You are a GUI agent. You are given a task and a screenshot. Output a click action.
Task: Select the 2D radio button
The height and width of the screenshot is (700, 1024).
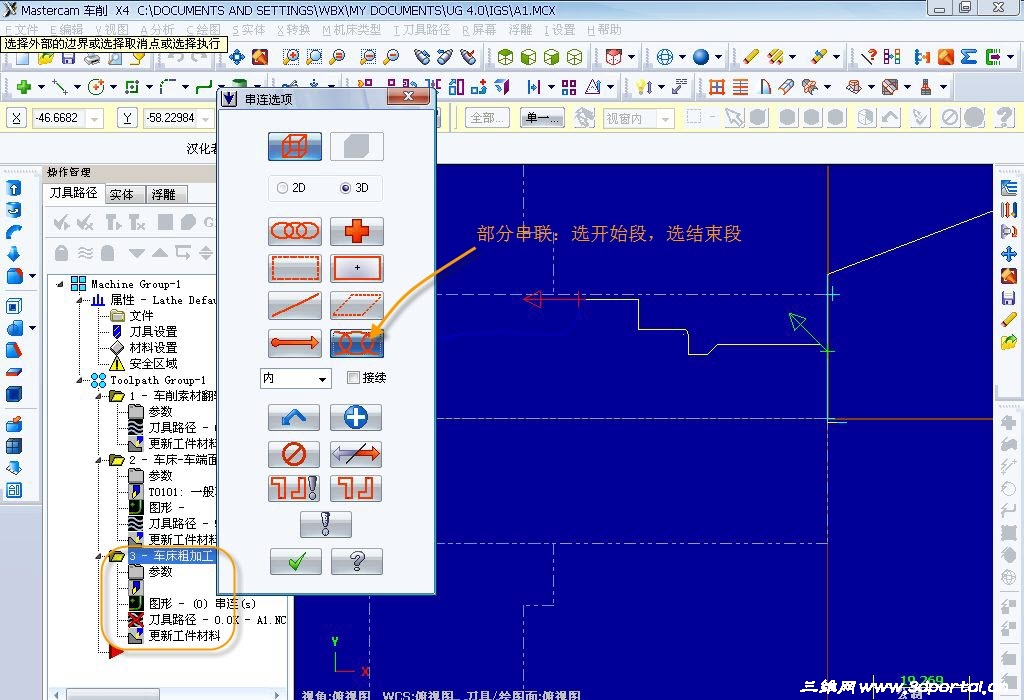pos(282,188)
